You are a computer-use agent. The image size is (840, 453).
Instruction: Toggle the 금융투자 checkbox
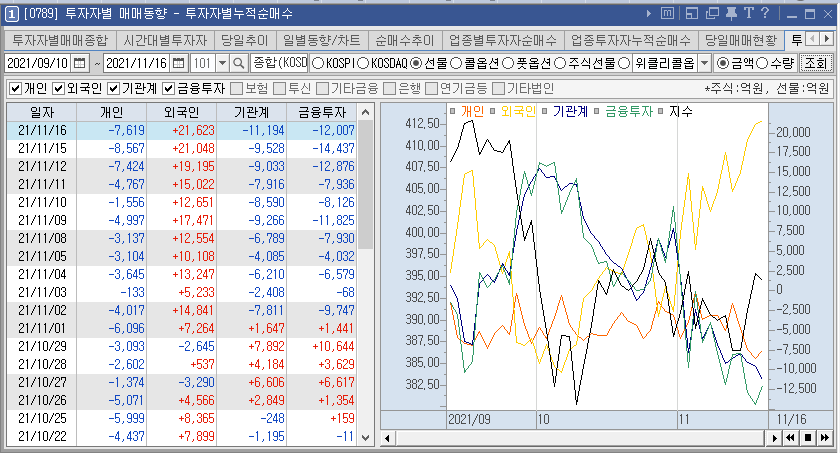pos(168,88)
